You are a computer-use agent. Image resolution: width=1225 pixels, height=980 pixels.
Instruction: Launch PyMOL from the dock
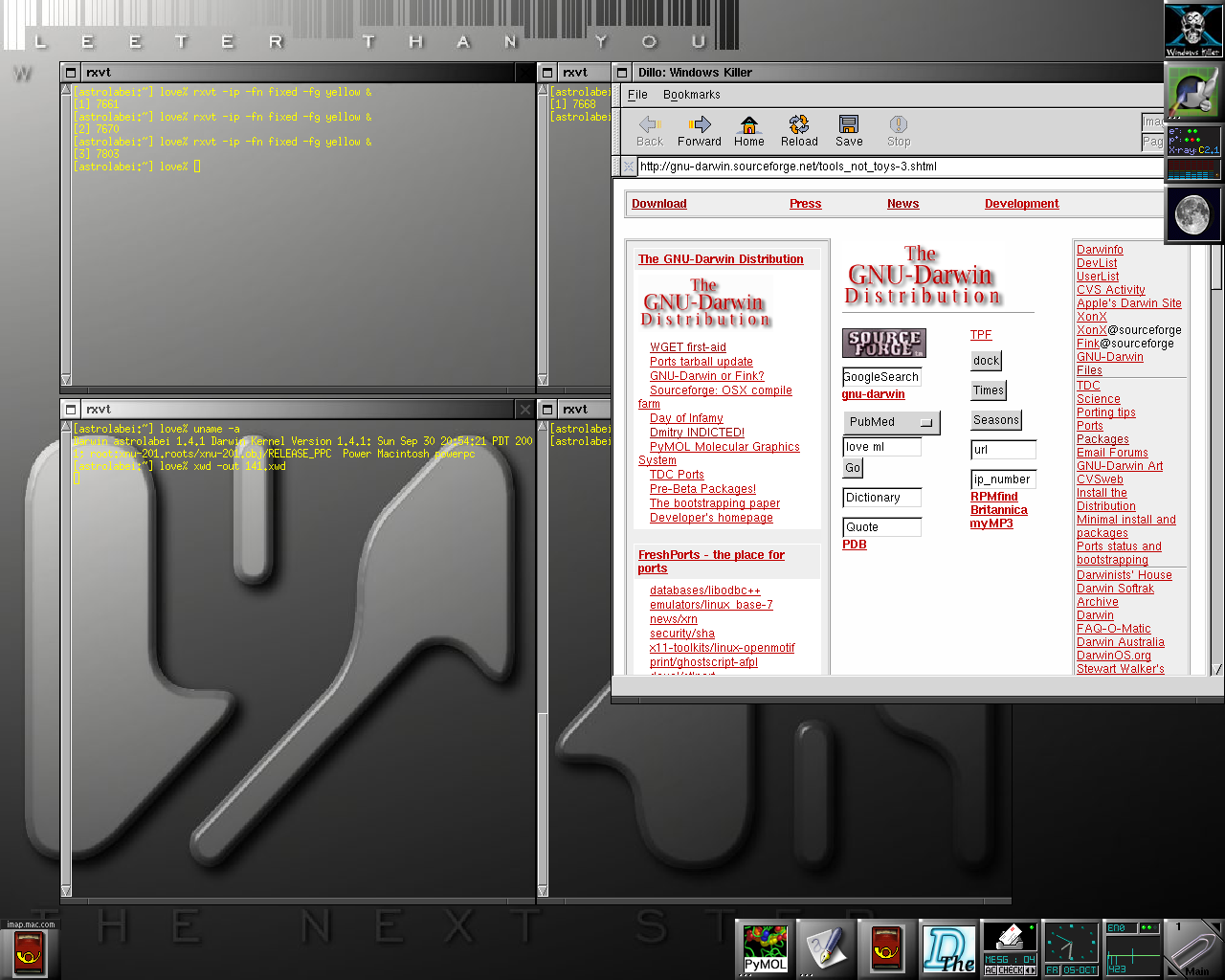coord(765,948)
